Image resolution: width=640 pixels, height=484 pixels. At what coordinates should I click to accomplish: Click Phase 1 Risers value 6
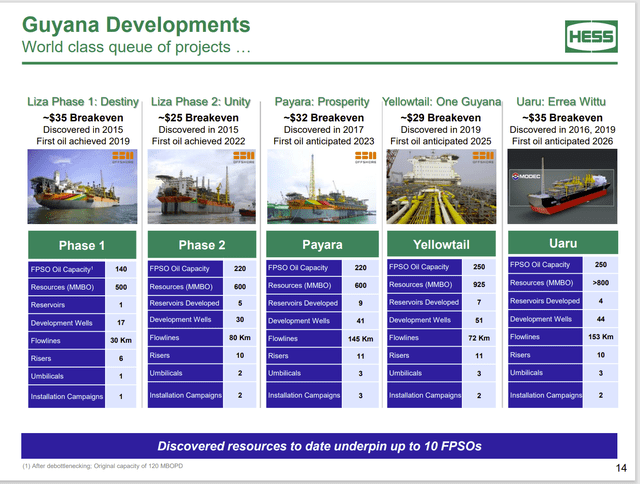121,358
